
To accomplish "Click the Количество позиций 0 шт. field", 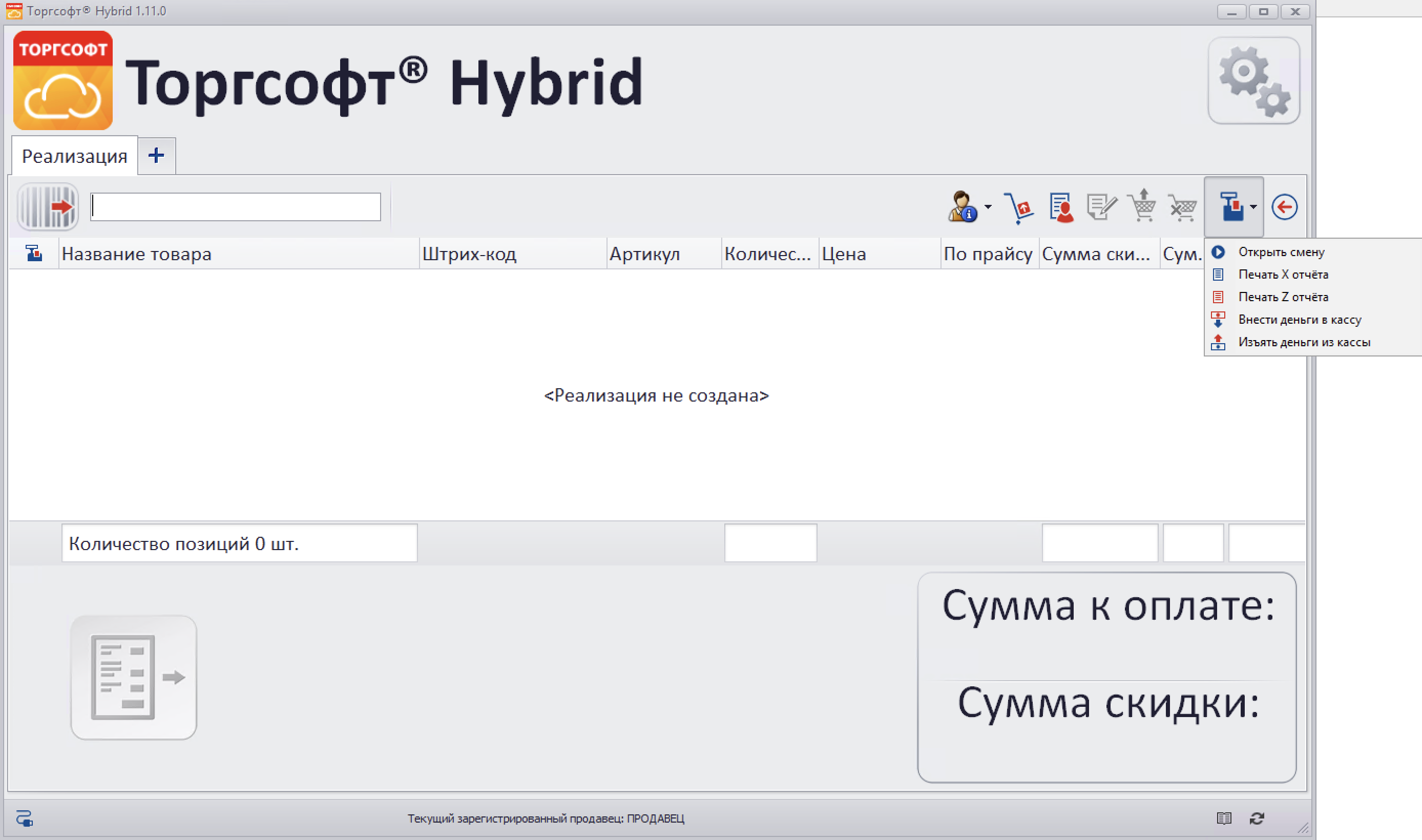I will pyautogui.click(x=239, y=543).
